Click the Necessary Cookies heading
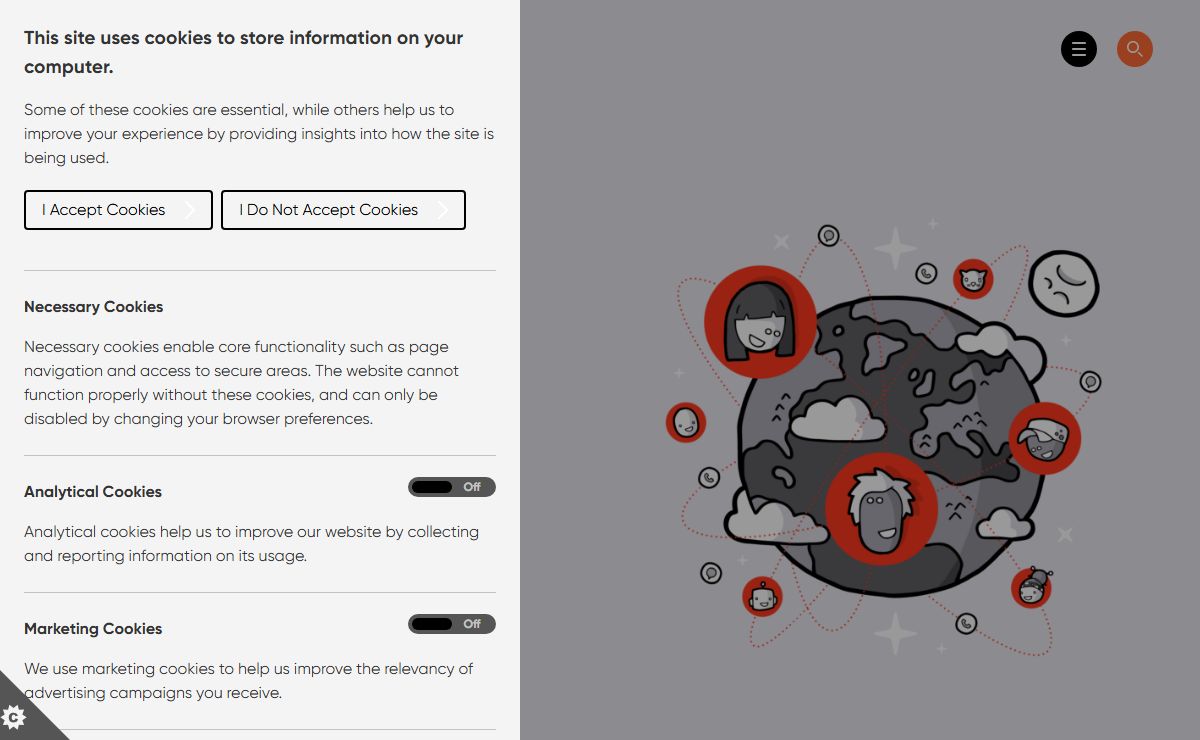The height and width of the screenshot is (740, 1200). coord(93,307)
